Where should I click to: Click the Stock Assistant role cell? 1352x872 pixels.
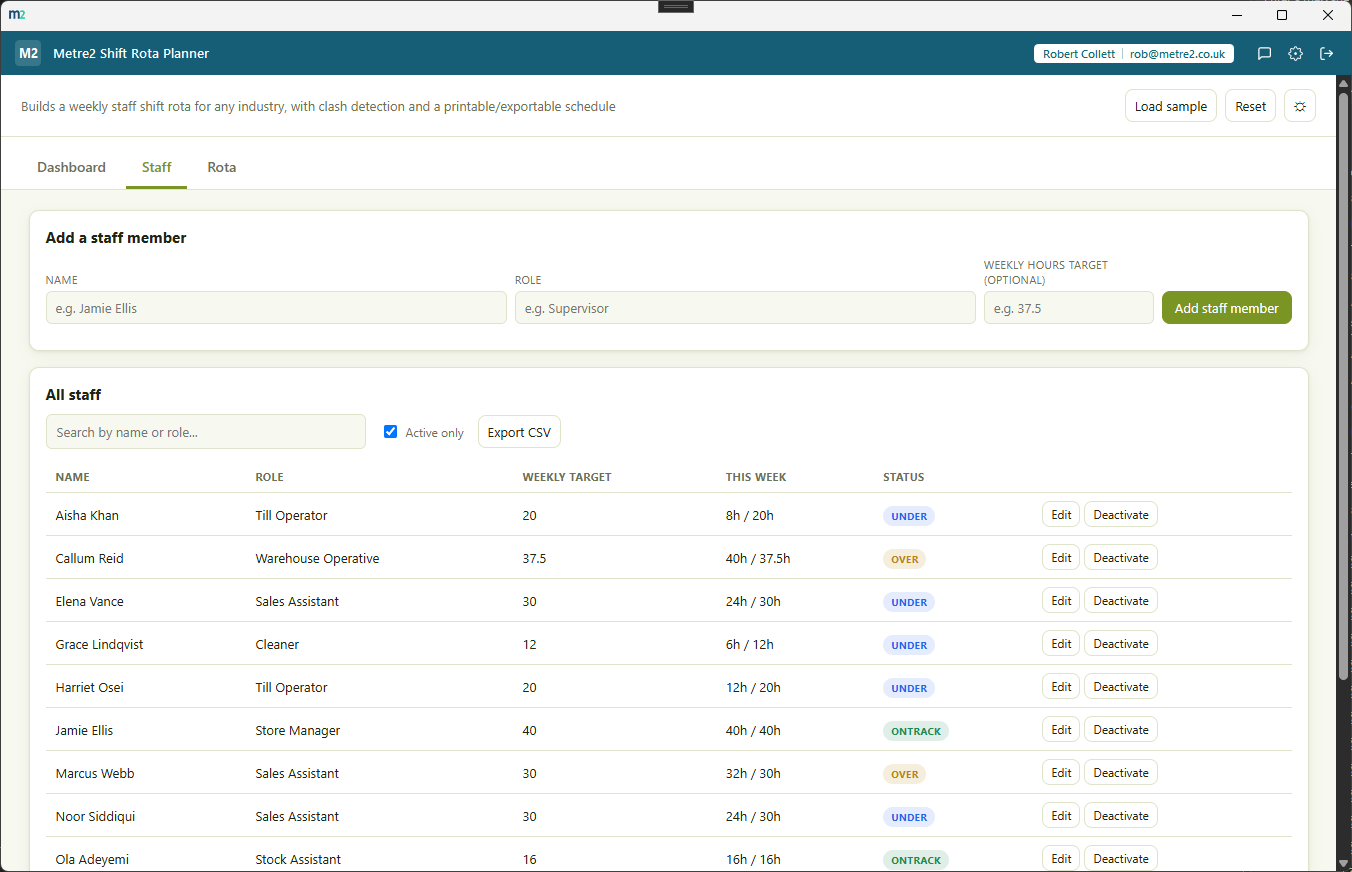[298, 860]
